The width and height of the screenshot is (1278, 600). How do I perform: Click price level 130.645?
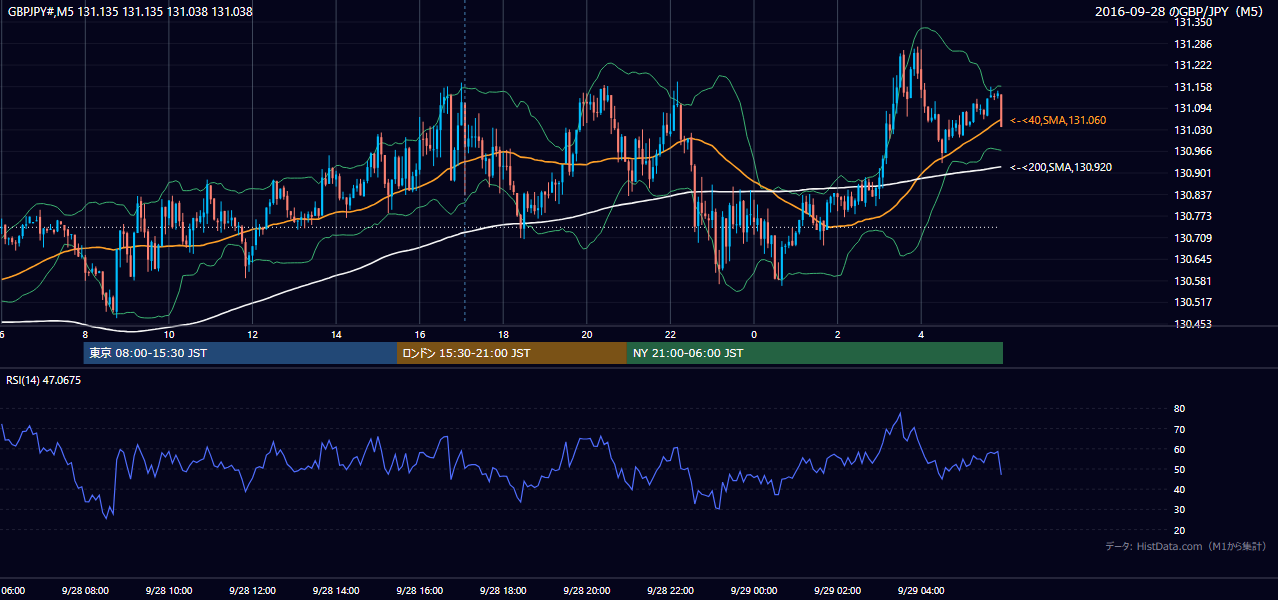click(x=1194, y=259)
